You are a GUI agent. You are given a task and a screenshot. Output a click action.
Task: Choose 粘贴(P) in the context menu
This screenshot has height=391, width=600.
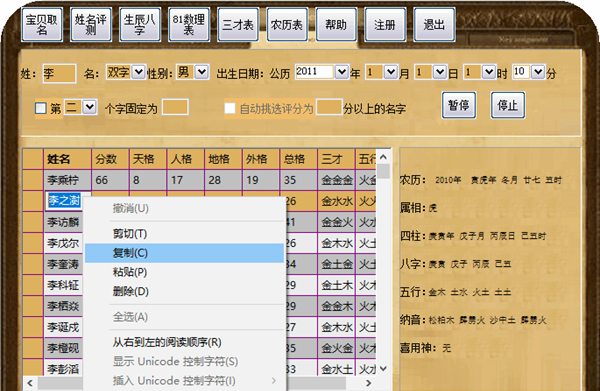pos(184,272)
